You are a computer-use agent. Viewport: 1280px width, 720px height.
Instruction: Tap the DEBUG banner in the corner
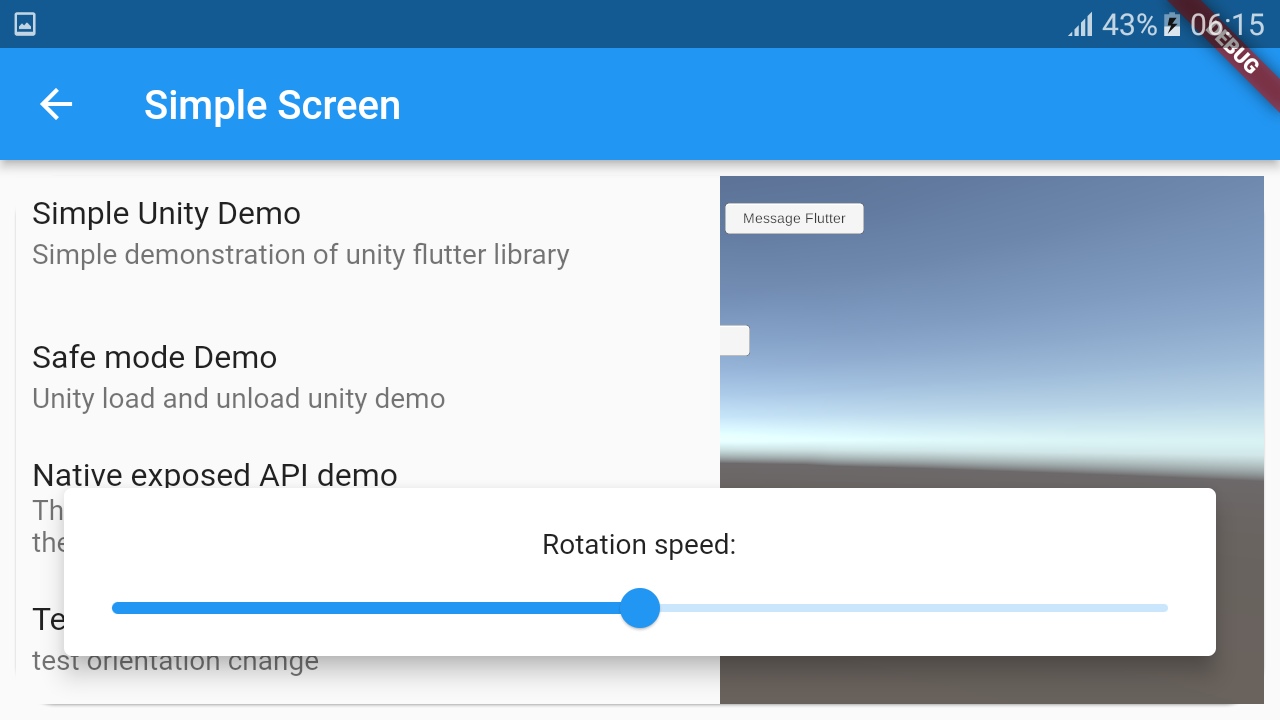pyautogui.click(x=1237, y=54)
